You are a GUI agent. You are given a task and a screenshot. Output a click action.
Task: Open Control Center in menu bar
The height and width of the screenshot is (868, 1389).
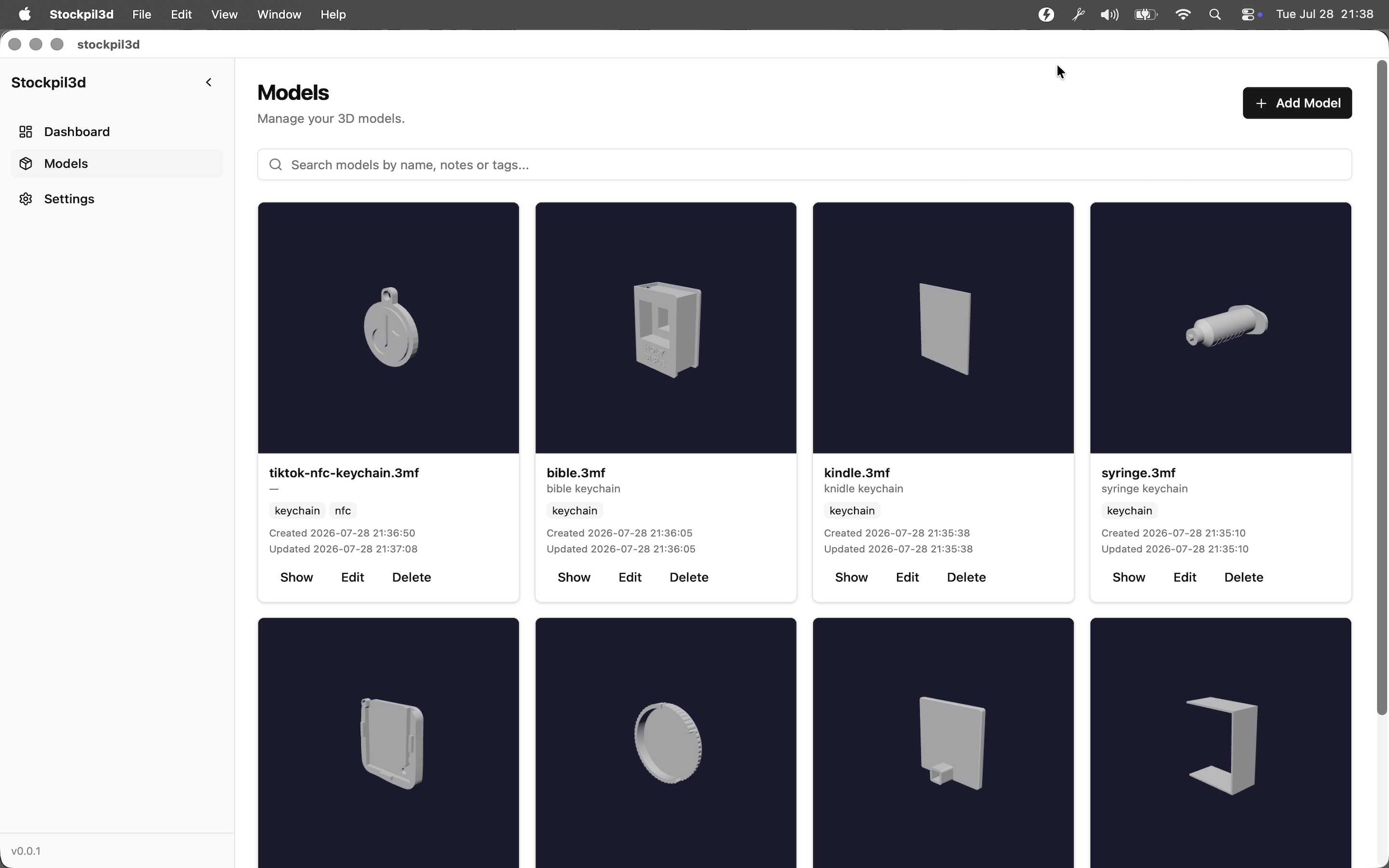click(x=1249, y=14)
